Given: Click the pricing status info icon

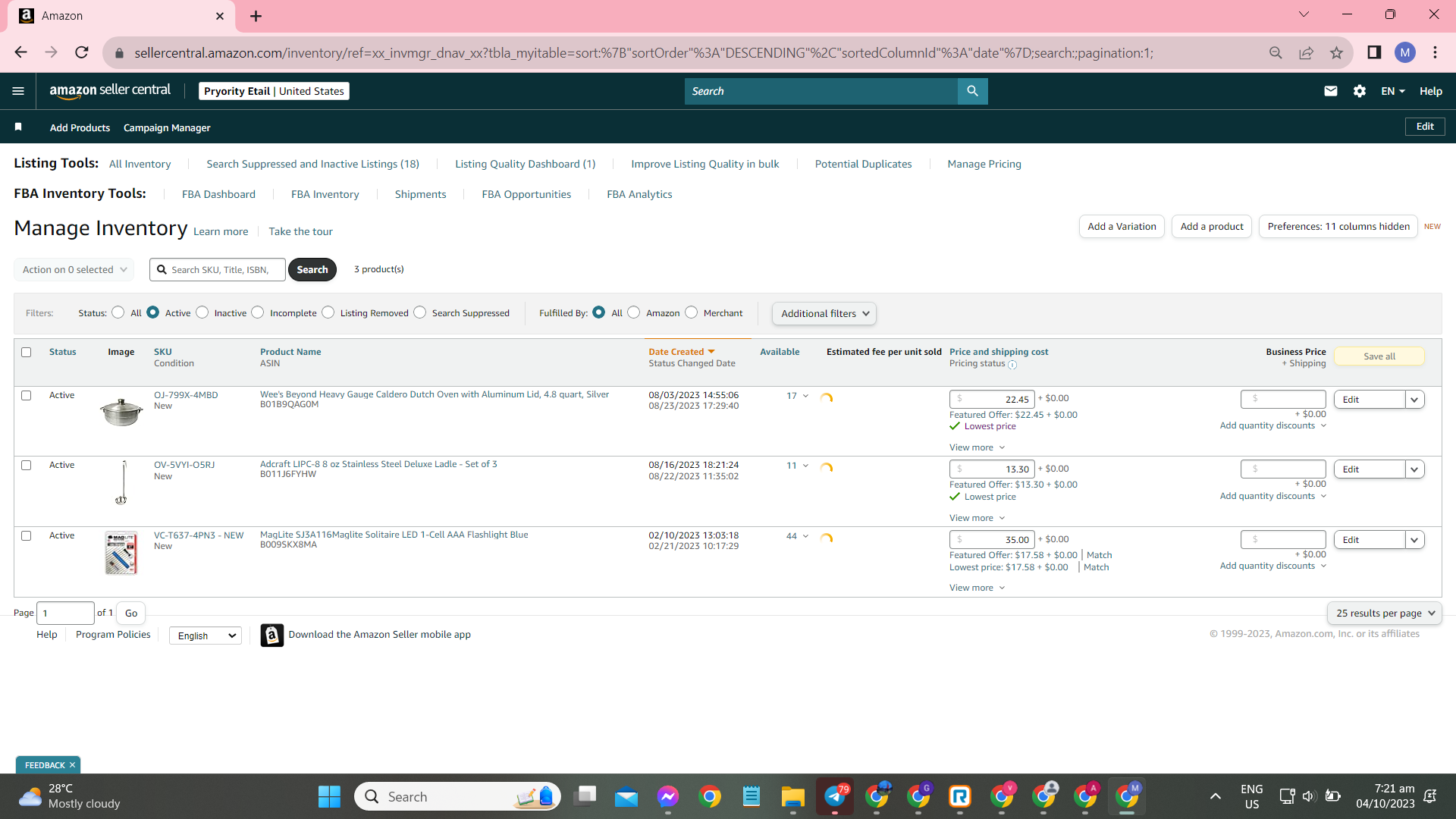Looking at the screenshot, I should point(1012,365).
